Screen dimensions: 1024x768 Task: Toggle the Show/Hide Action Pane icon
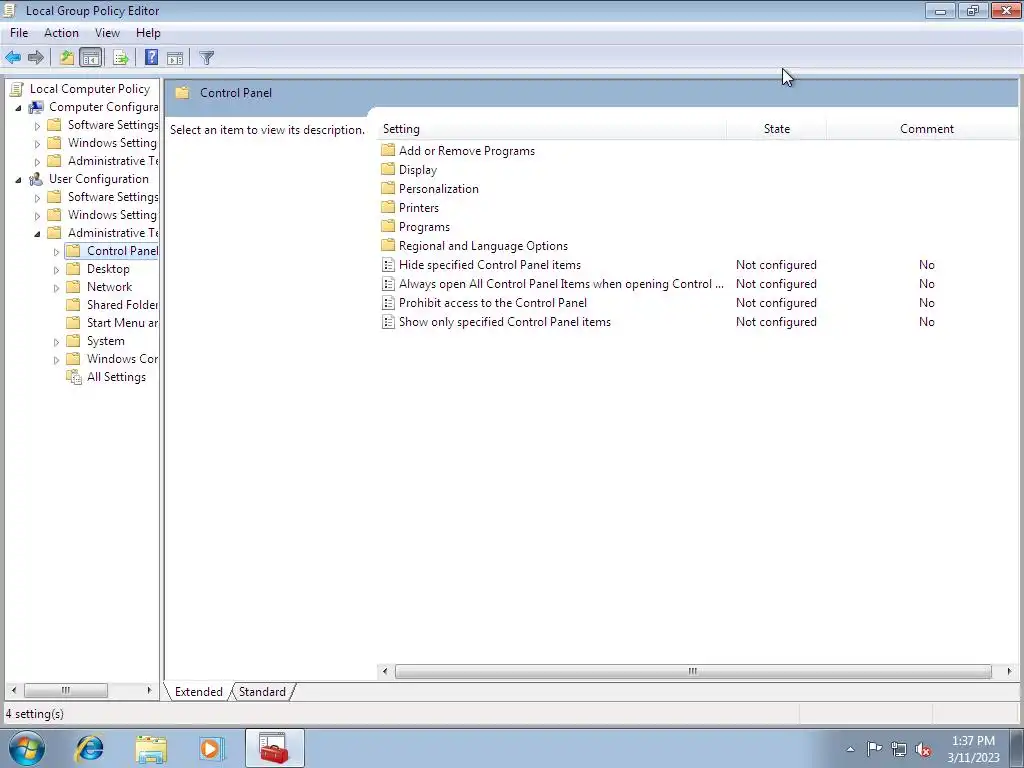[175, 57]
